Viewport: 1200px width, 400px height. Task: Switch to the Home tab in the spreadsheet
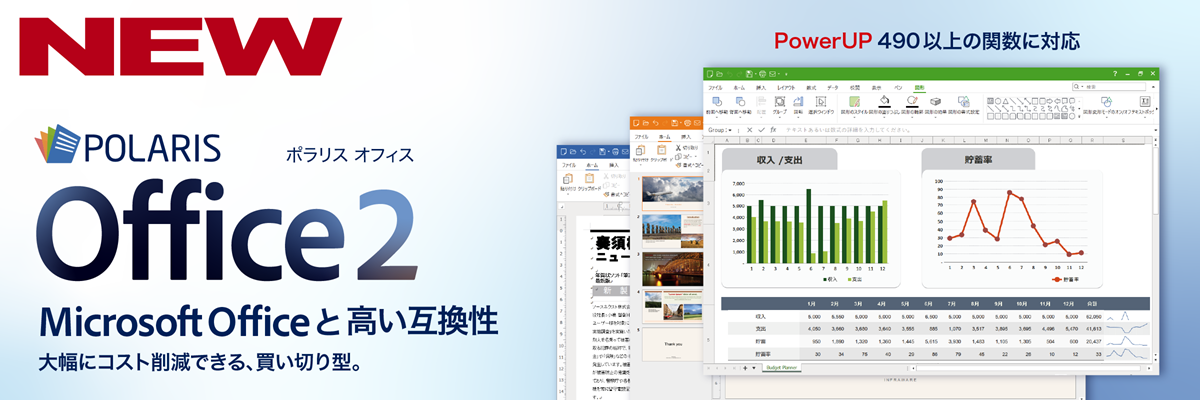coord(739,87)
